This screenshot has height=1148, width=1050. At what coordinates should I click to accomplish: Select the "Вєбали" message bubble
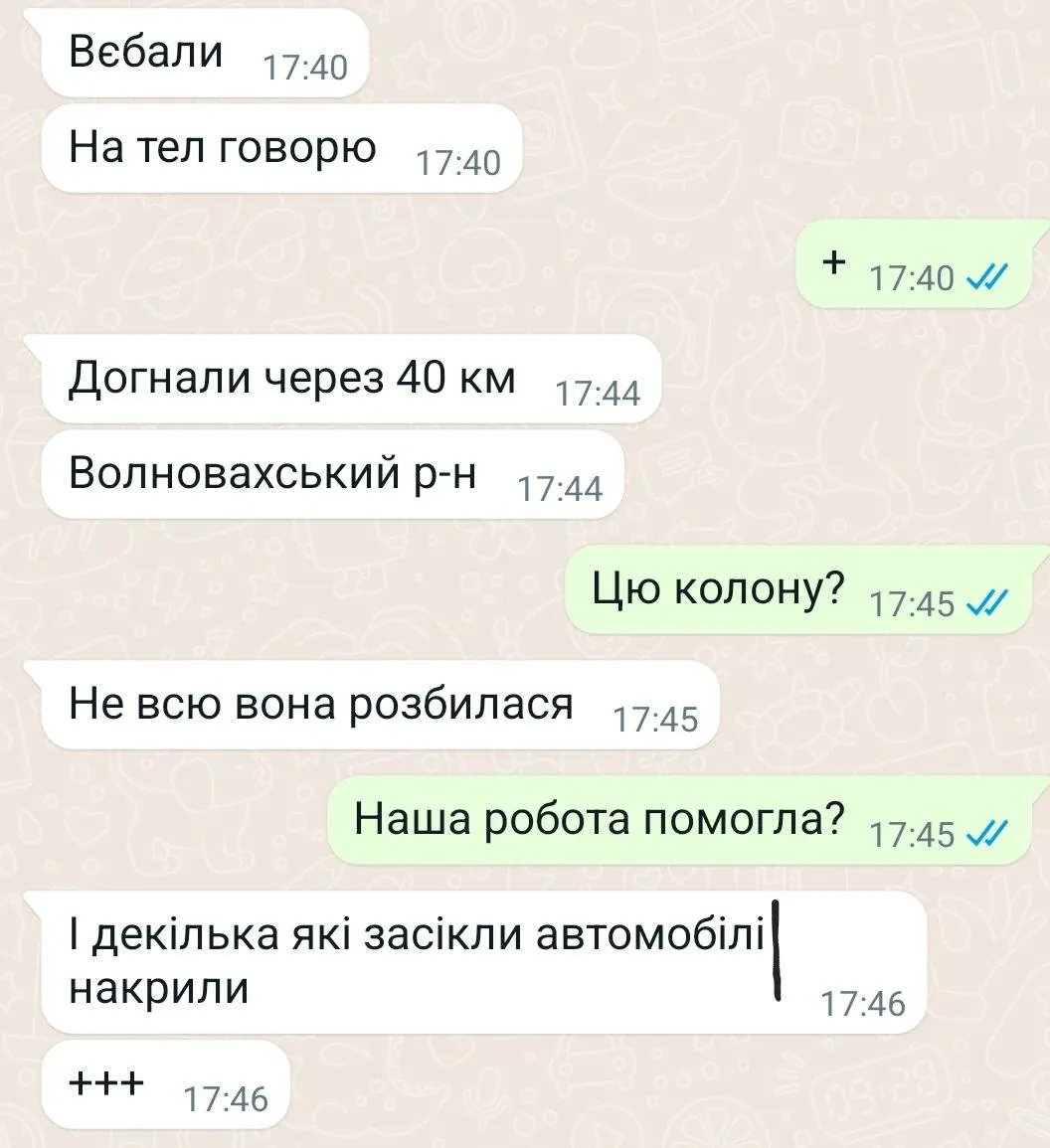pyautogui.click(x=205, y=53)
